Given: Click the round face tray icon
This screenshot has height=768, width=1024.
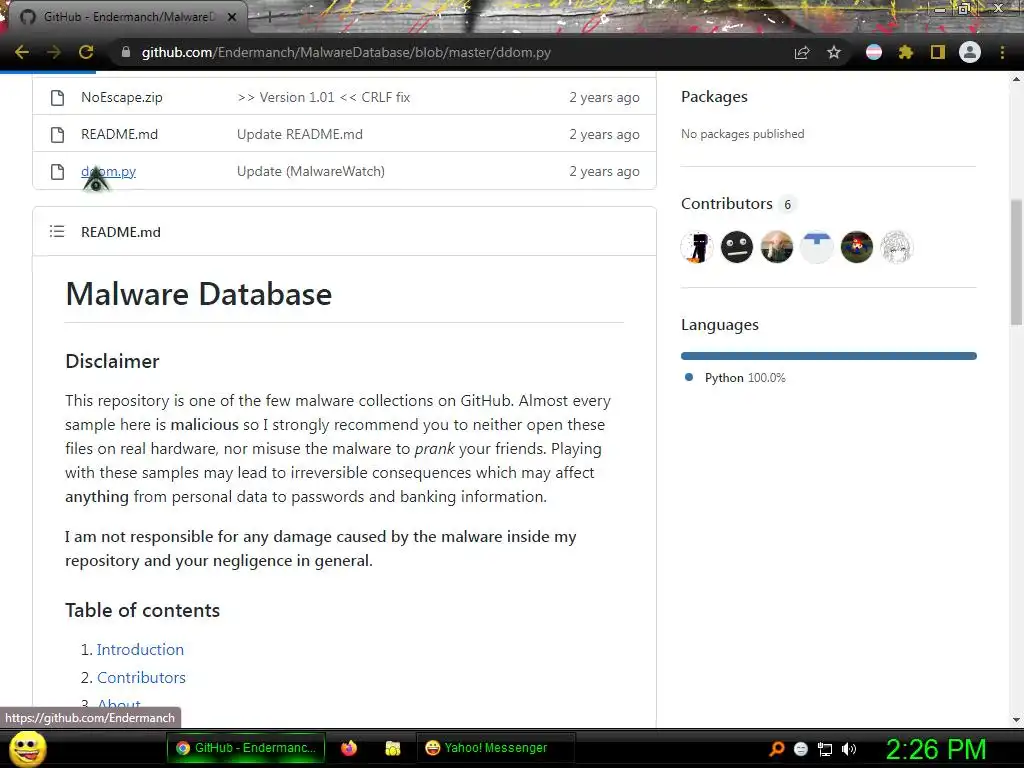Looking at the screenshot, I should click(801, 749).
